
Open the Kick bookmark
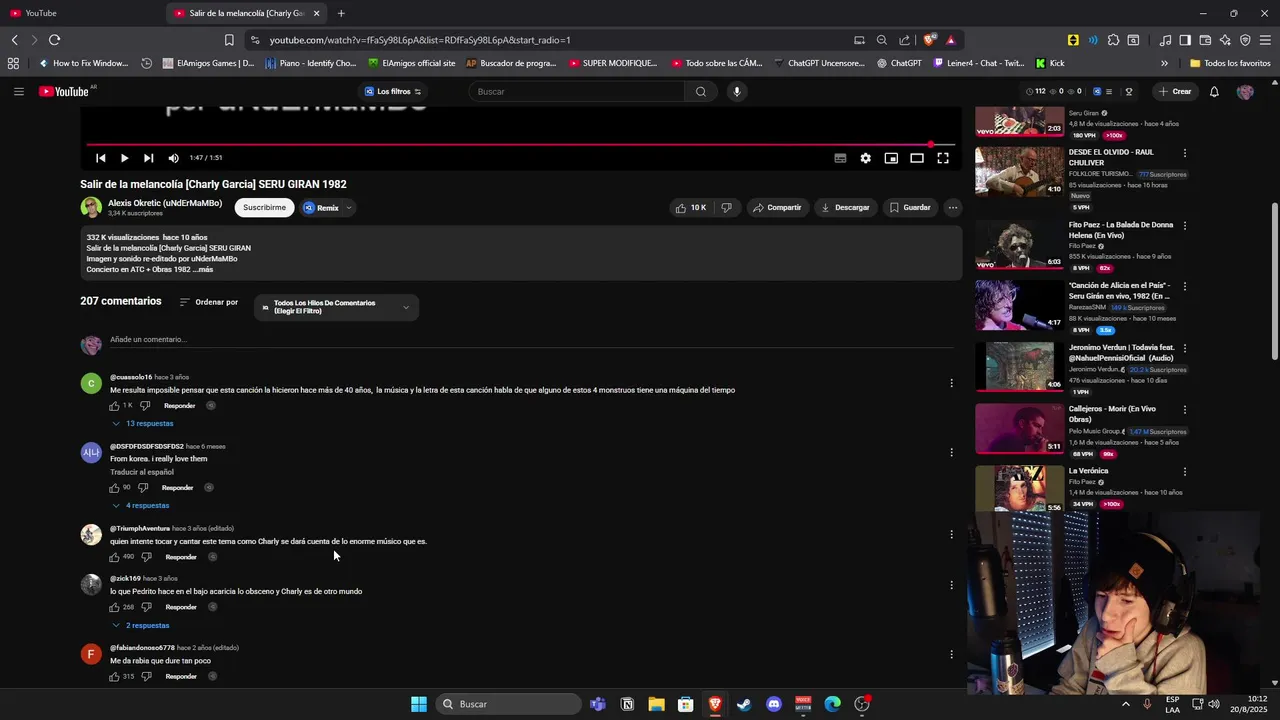pos(1050,63)
